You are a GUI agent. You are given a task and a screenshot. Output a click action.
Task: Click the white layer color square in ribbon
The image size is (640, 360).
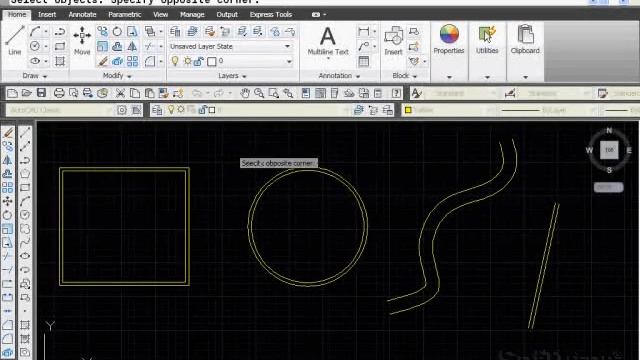(x=212, y=62)
